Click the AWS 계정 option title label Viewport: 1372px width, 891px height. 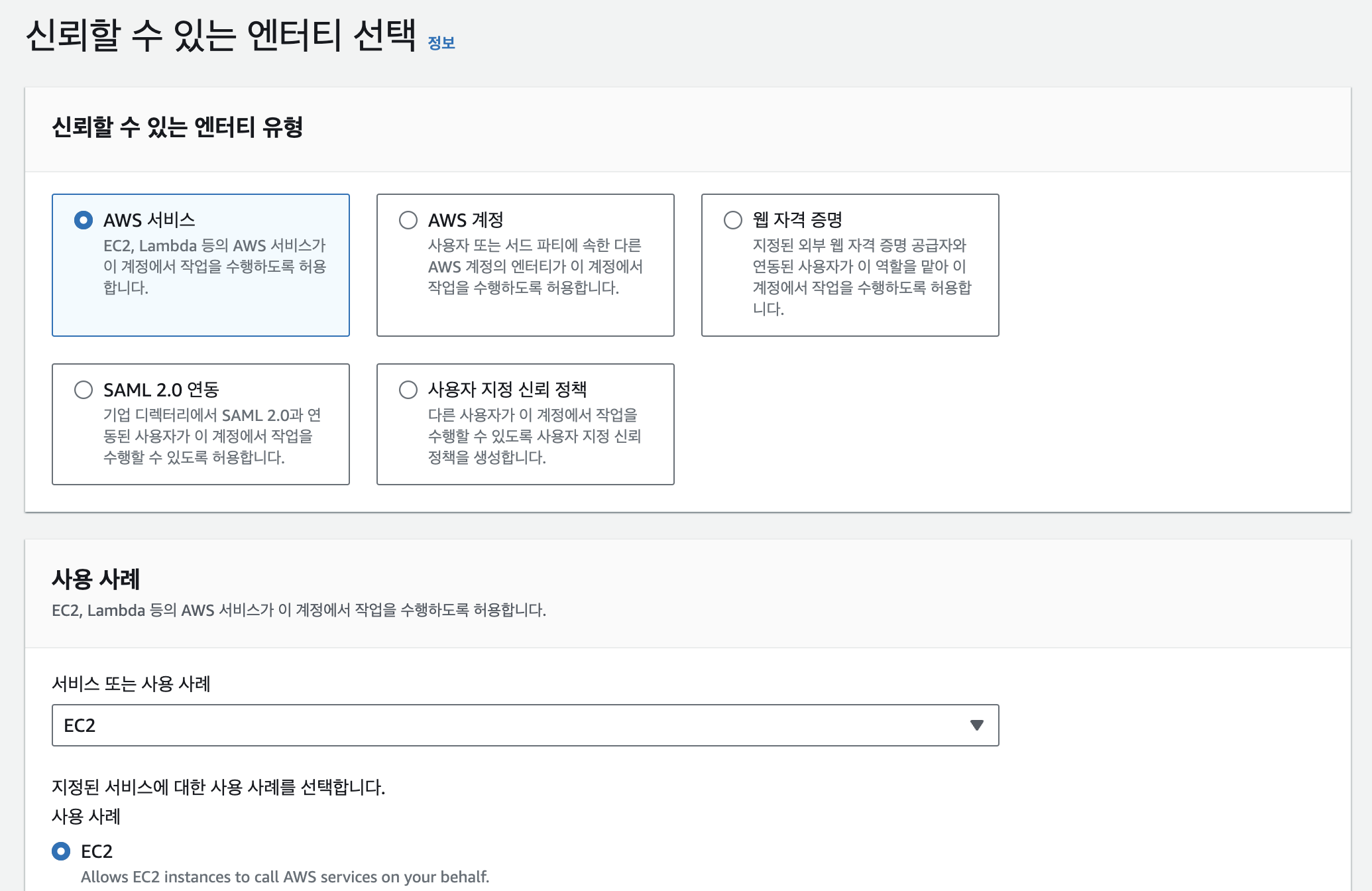coord(465,220)
